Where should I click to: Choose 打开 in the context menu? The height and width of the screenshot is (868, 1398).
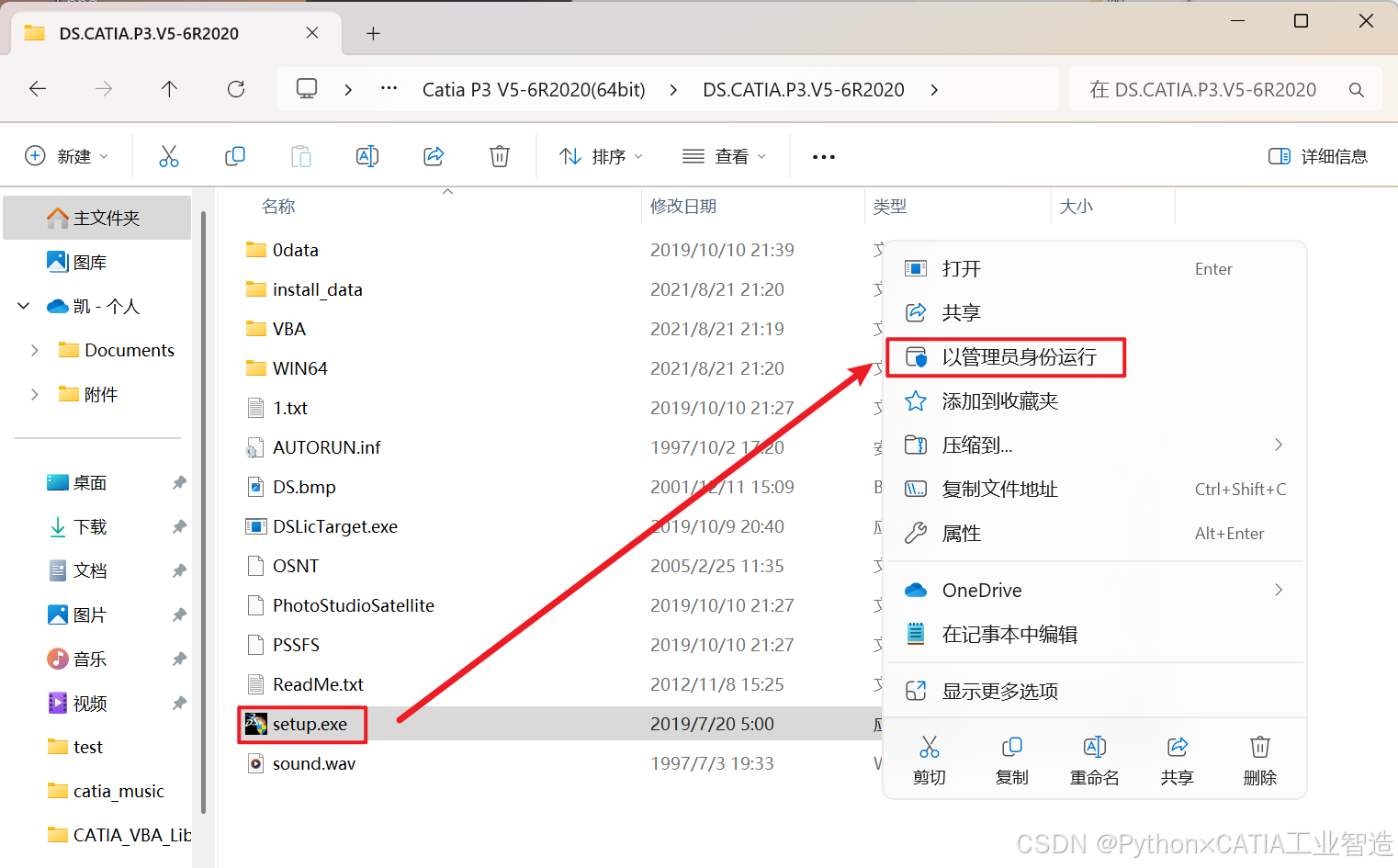tap(1095, 268)
